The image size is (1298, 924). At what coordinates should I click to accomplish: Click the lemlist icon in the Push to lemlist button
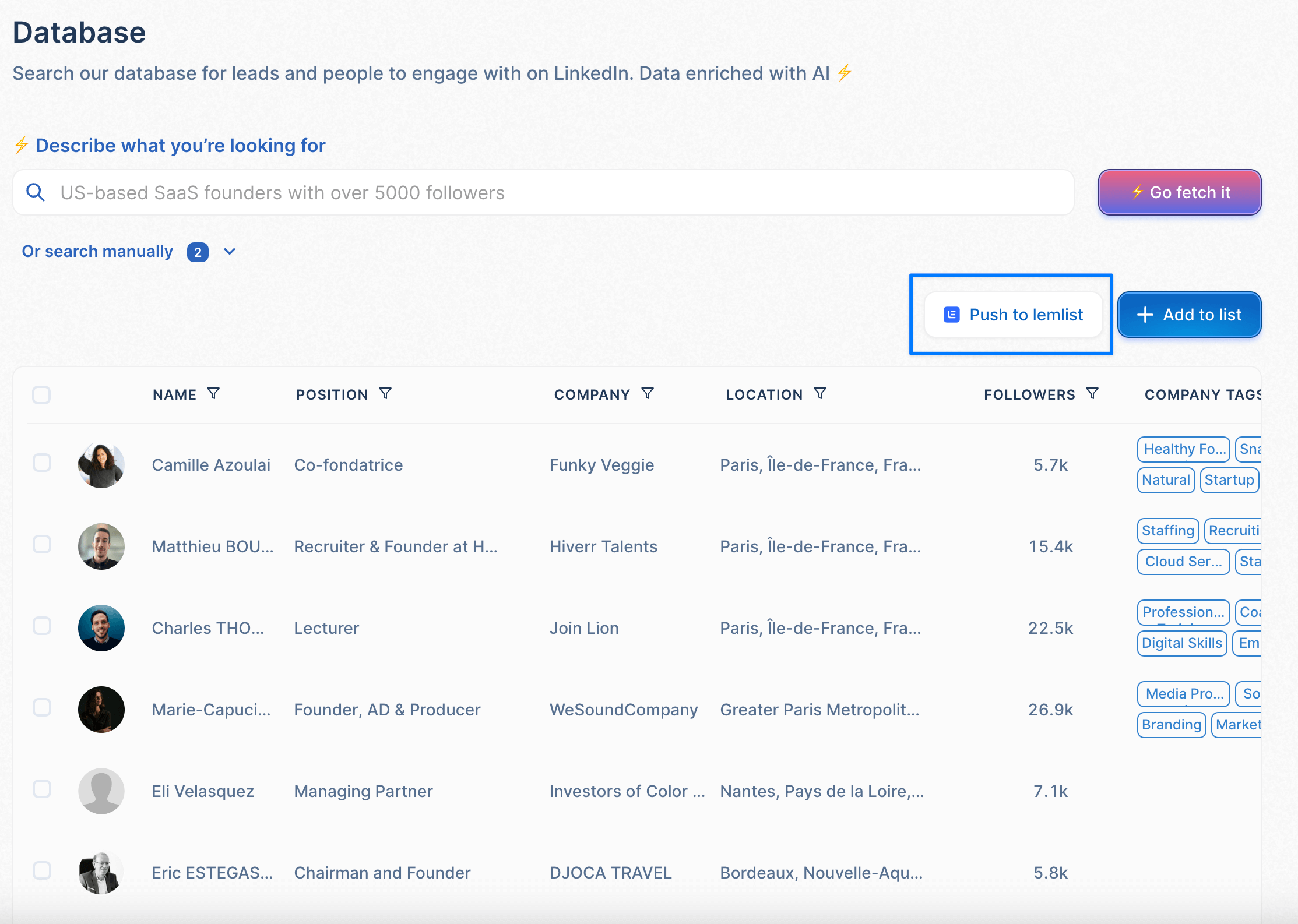(951, 315)
